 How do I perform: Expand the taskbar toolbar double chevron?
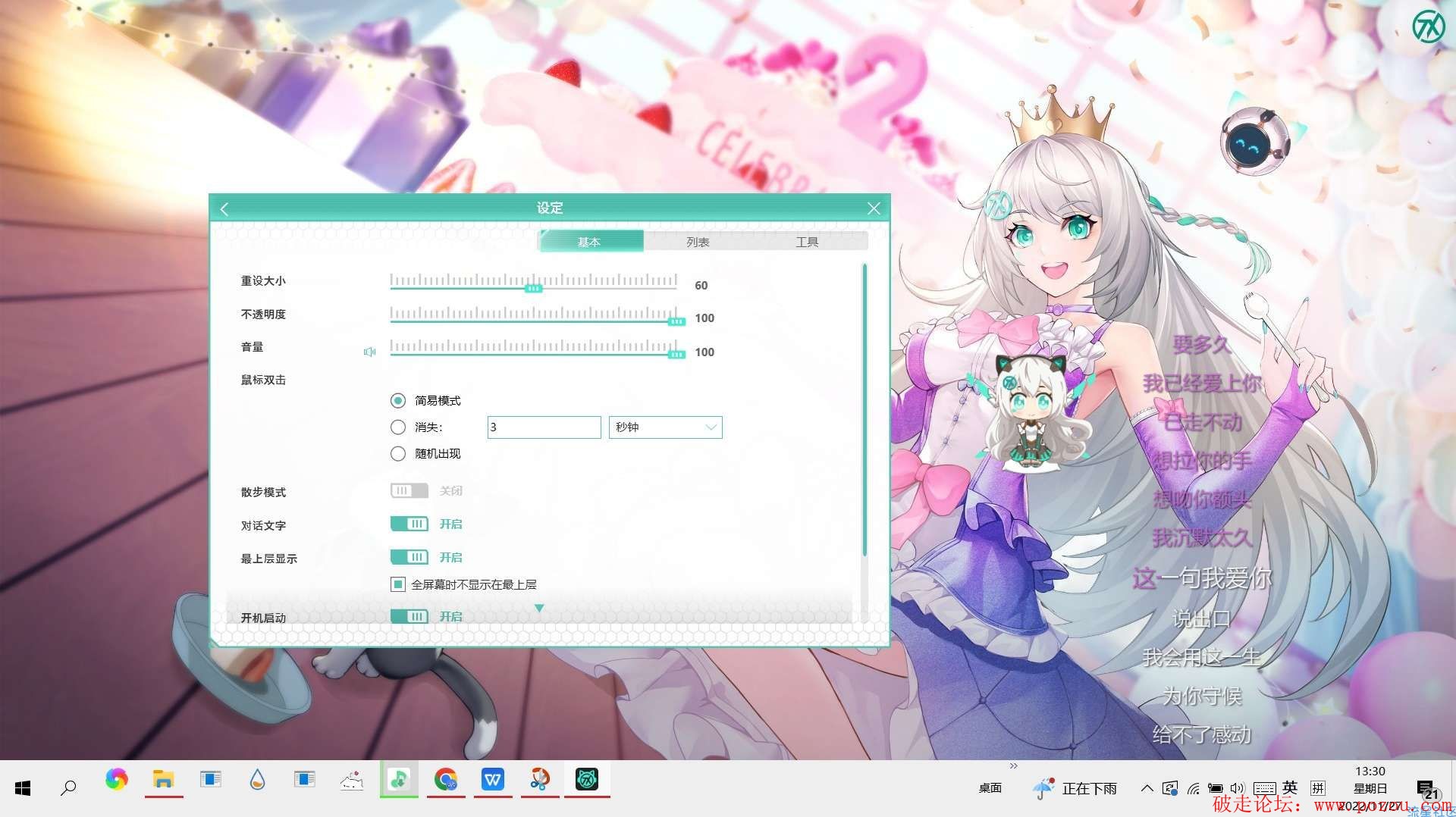click(1014, 766)
